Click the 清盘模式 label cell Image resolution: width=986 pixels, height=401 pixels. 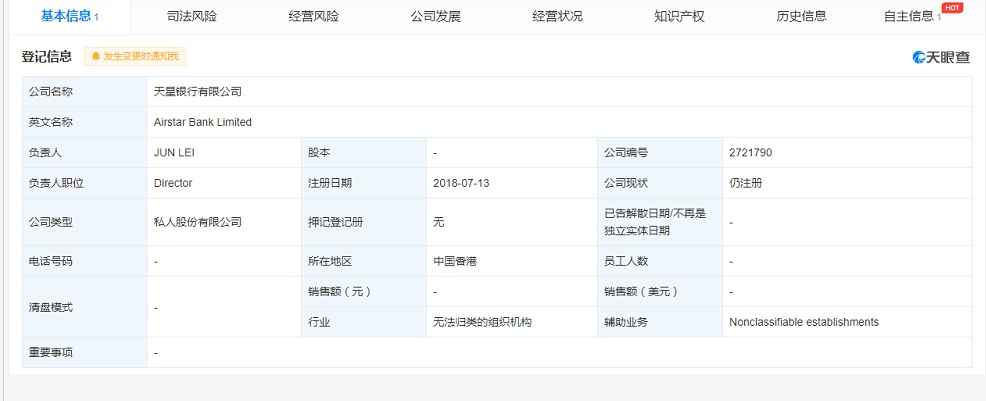85,307
